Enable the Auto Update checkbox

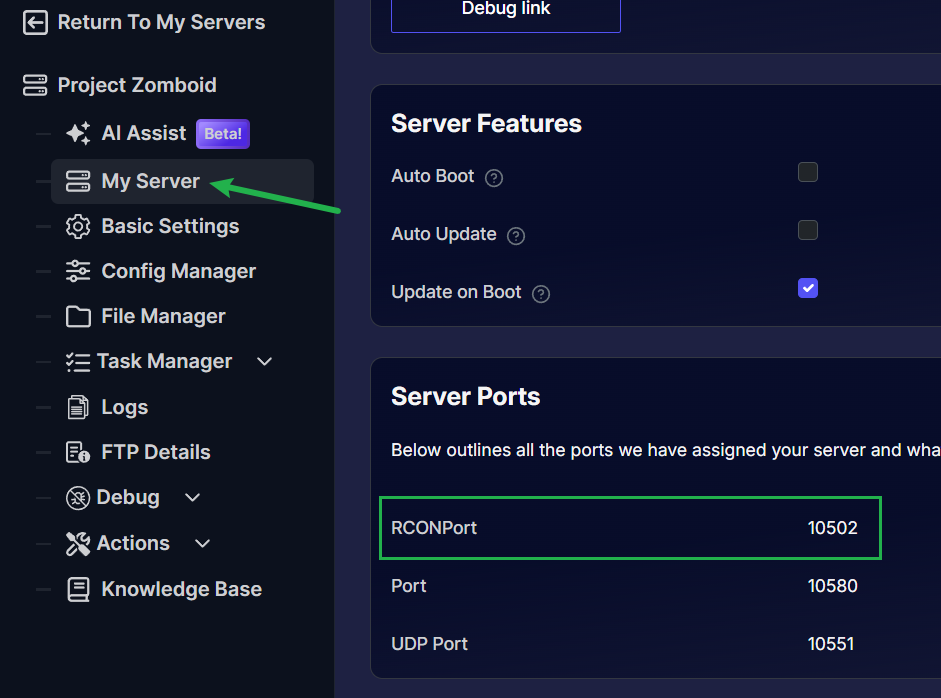[x=808, y=230]
